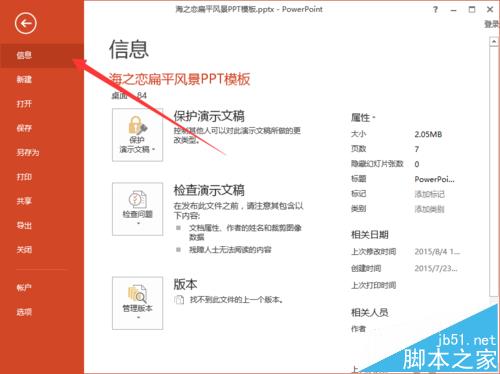Screen dimensions: 500x374
Task: Click the hidden slides count 0
Action: click(x=417, y=164)
